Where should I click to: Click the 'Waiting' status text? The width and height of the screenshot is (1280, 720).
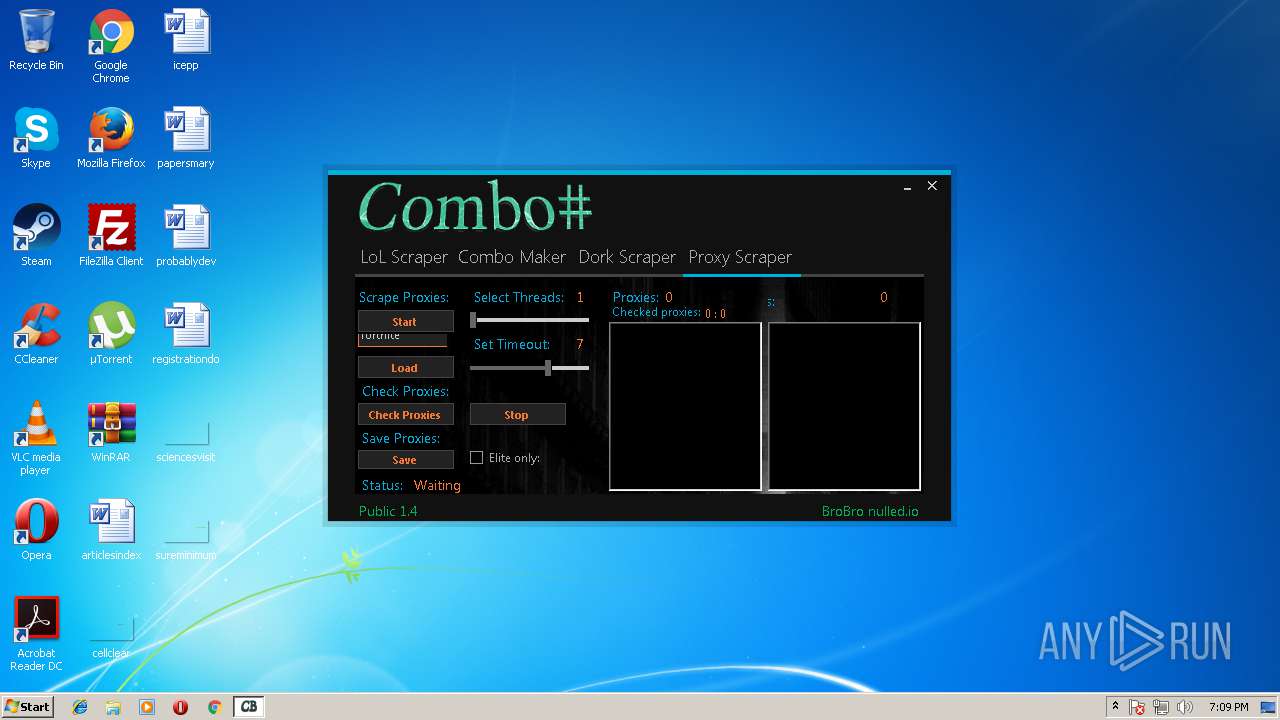pos(437,485)
